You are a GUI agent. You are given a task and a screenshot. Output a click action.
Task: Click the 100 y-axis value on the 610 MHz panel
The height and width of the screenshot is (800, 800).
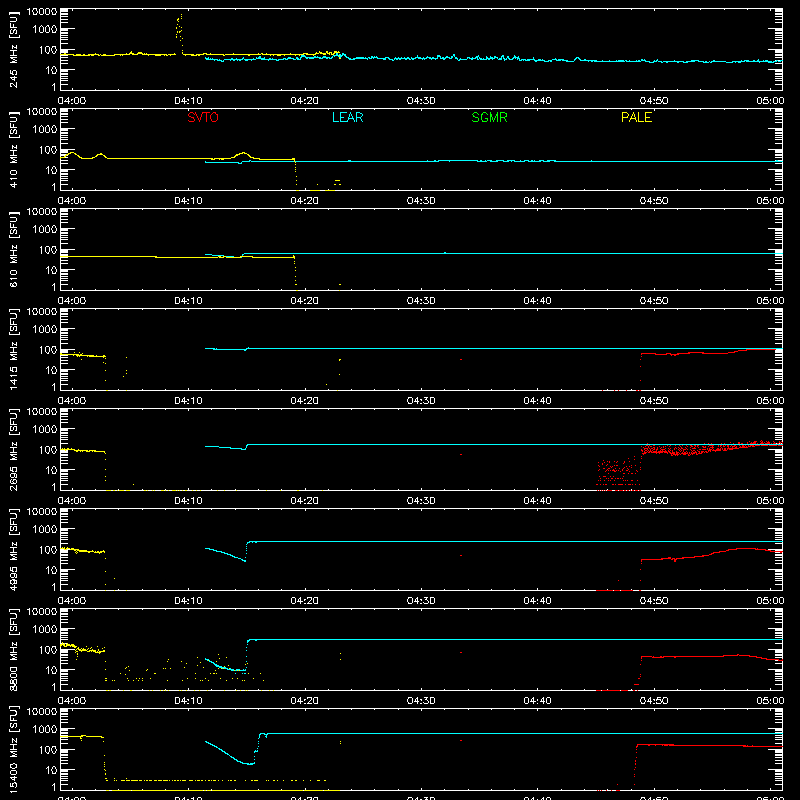coord(48,249)
